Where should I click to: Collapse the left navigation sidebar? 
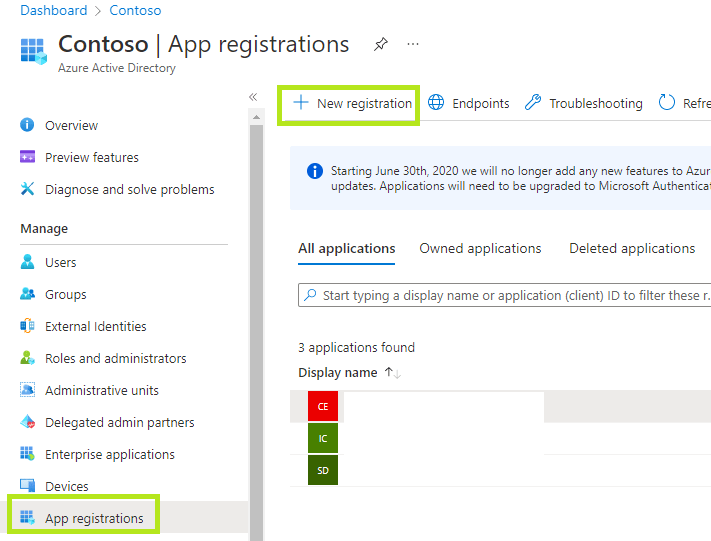click(253, 96)
